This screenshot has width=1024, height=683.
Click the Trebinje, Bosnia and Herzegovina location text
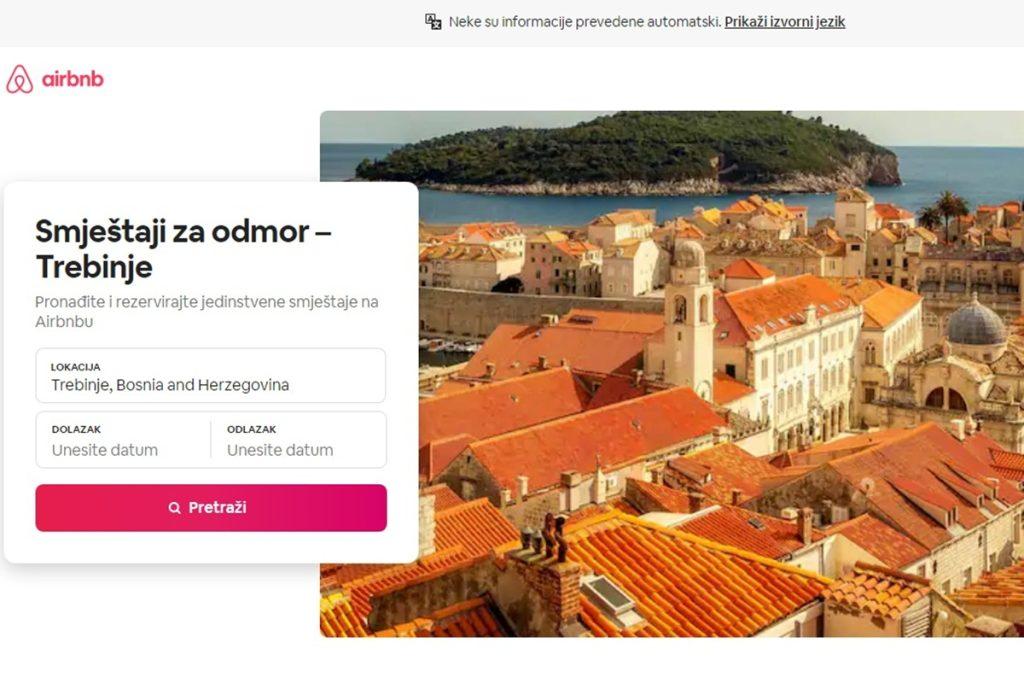point(170,385)
